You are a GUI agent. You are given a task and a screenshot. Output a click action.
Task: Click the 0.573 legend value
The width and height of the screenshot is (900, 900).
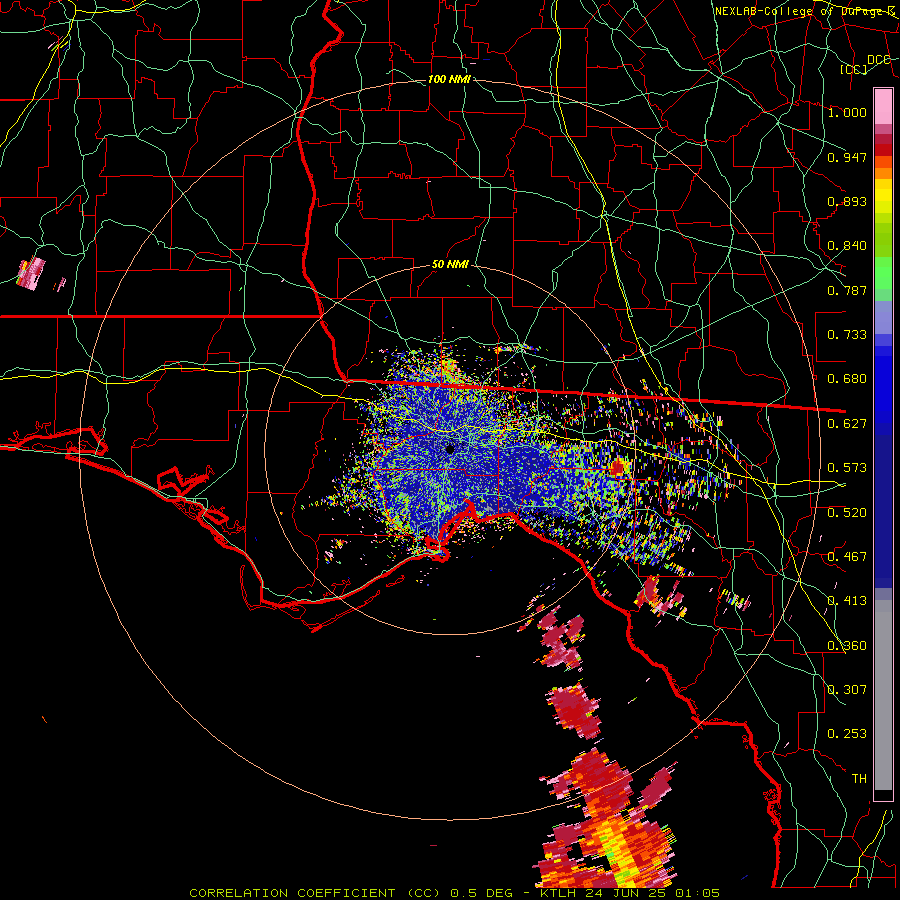(847, 468)
